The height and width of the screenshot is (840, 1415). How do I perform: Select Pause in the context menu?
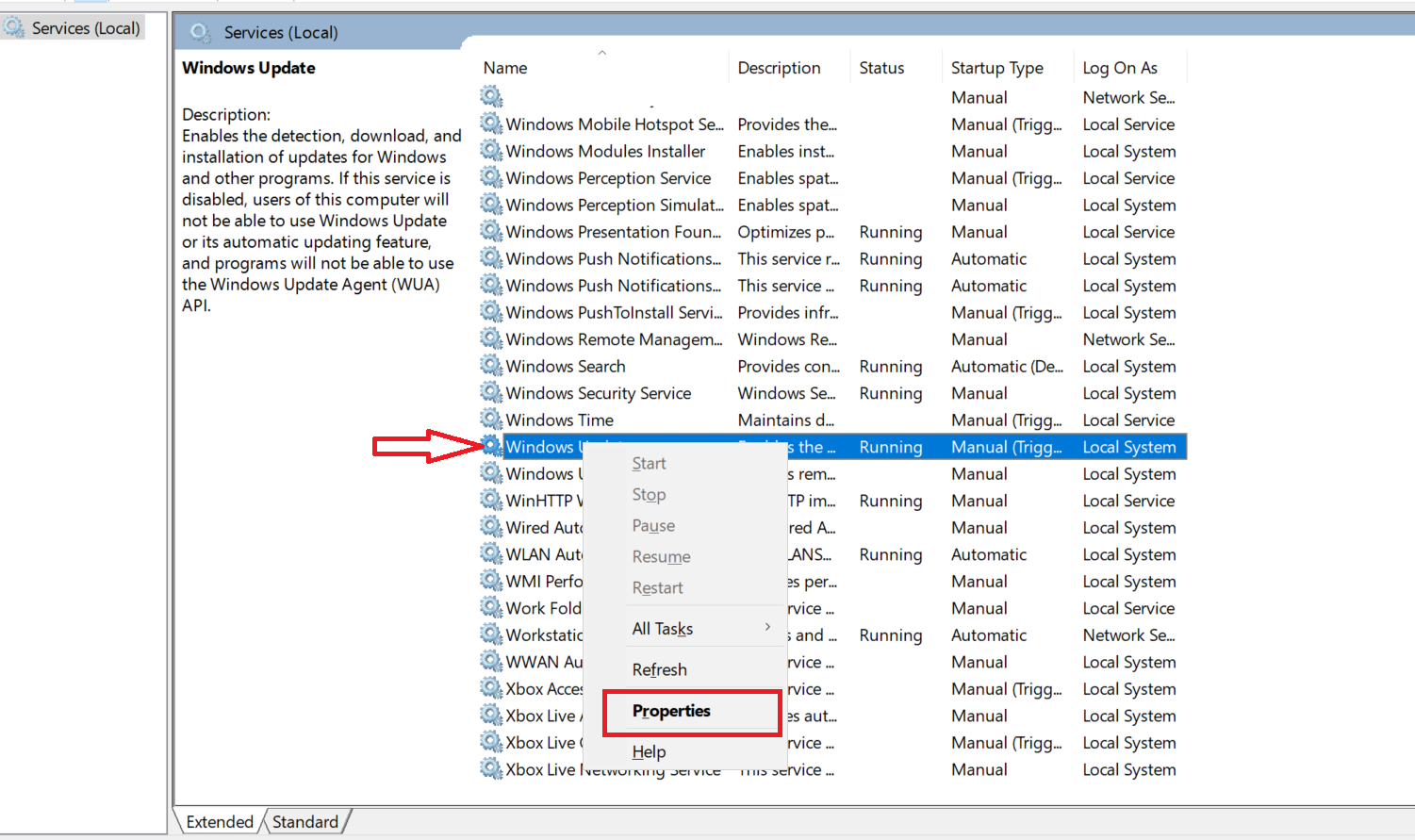[x=653, y=526]
